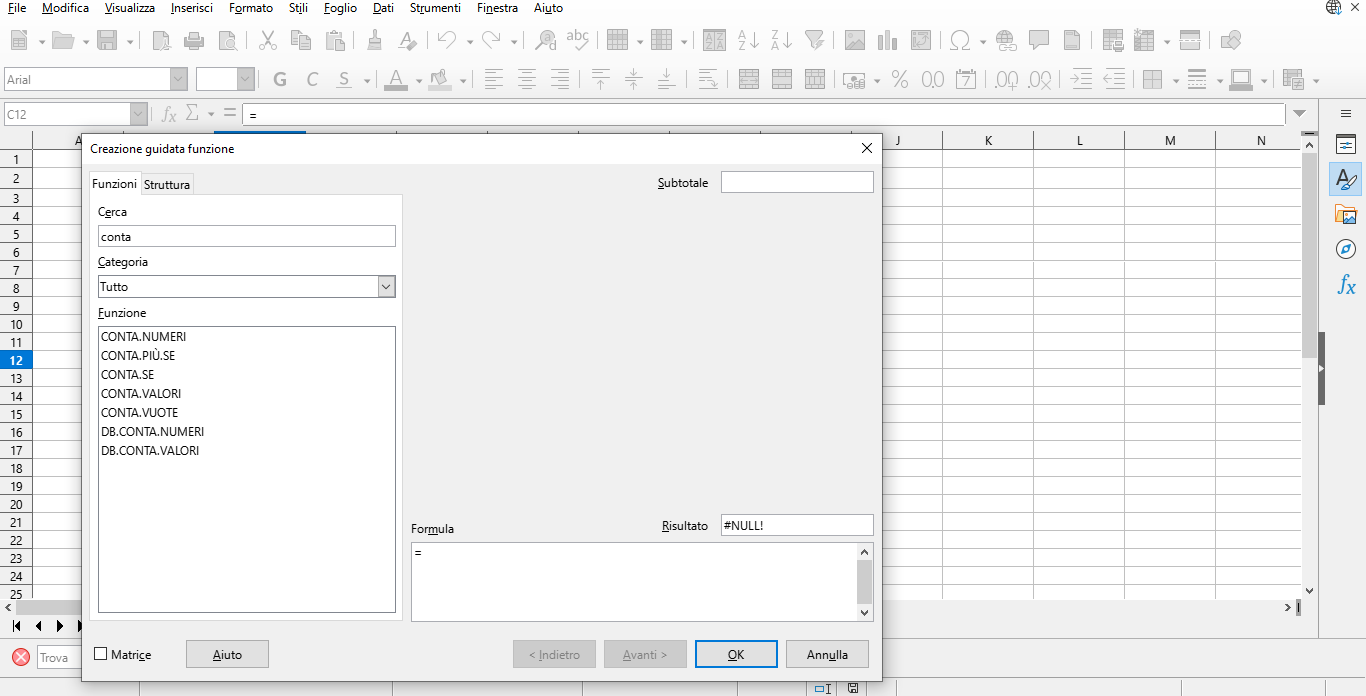Insert a special character Omega symbol
This screenshot has height=696, width=1366.
coord(961,40)
